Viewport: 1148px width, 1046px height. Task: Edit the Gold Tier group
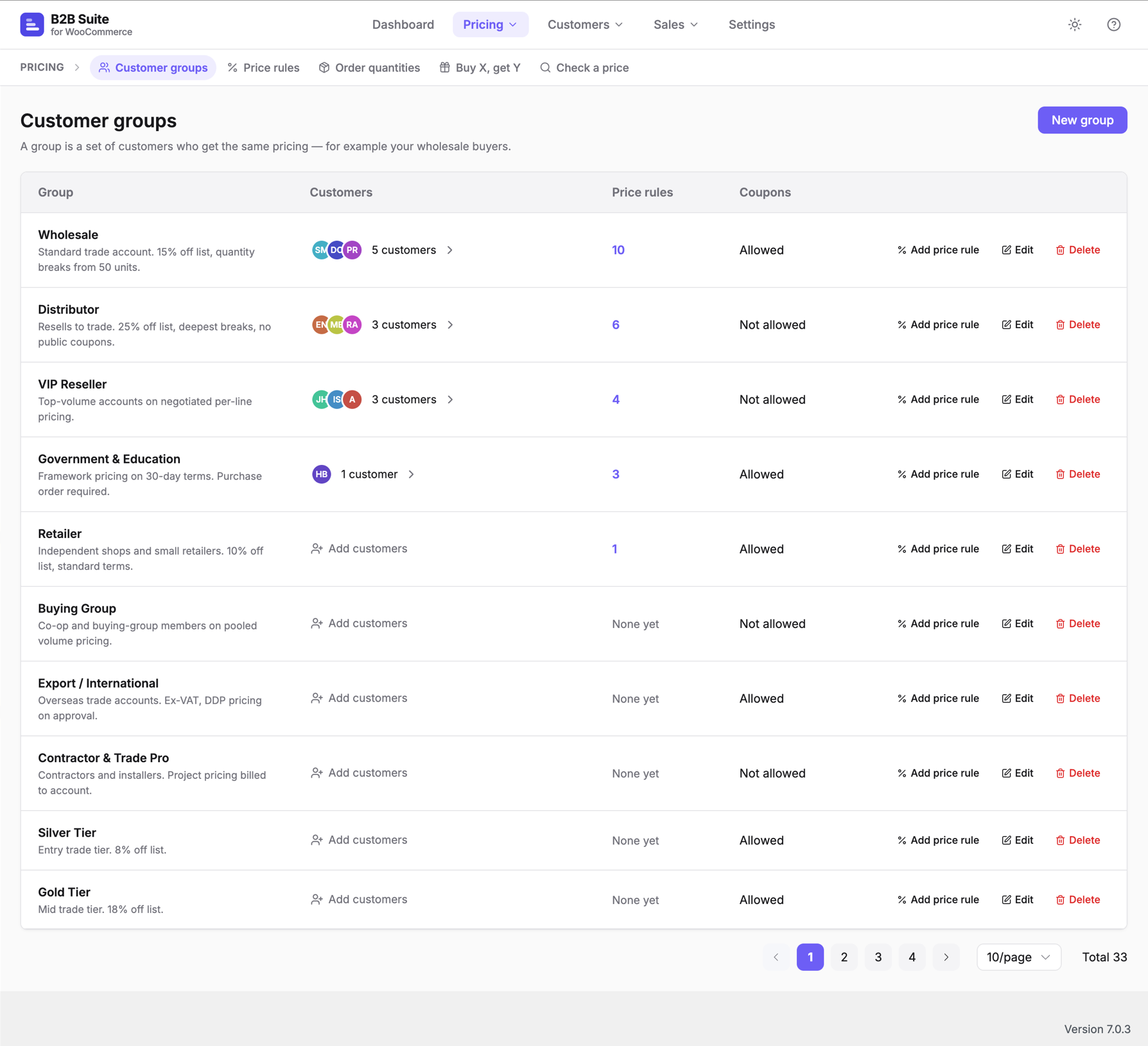point(1018,900)
